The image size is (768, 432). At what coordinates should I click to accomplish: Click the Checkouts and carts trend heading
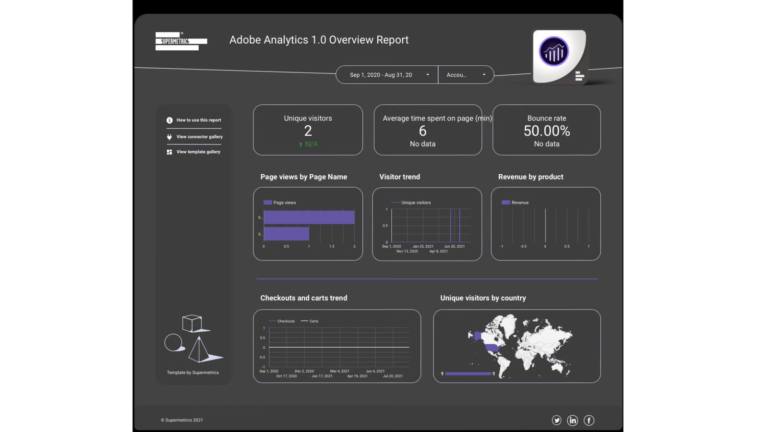click(x=304, y=298)
